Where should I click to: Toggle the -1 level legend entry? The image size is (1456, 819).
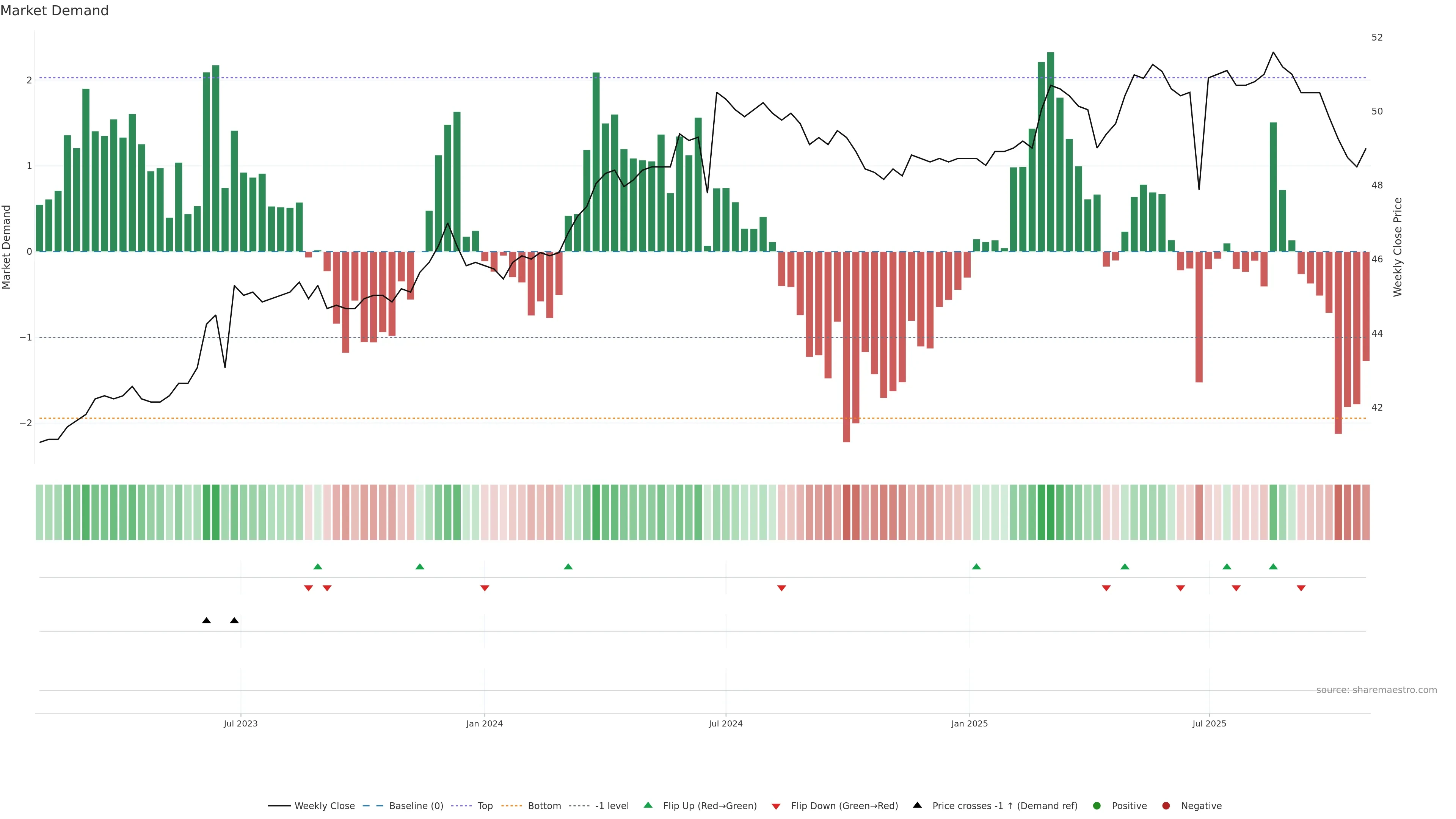pyautogui.click(x=612, y=805)
